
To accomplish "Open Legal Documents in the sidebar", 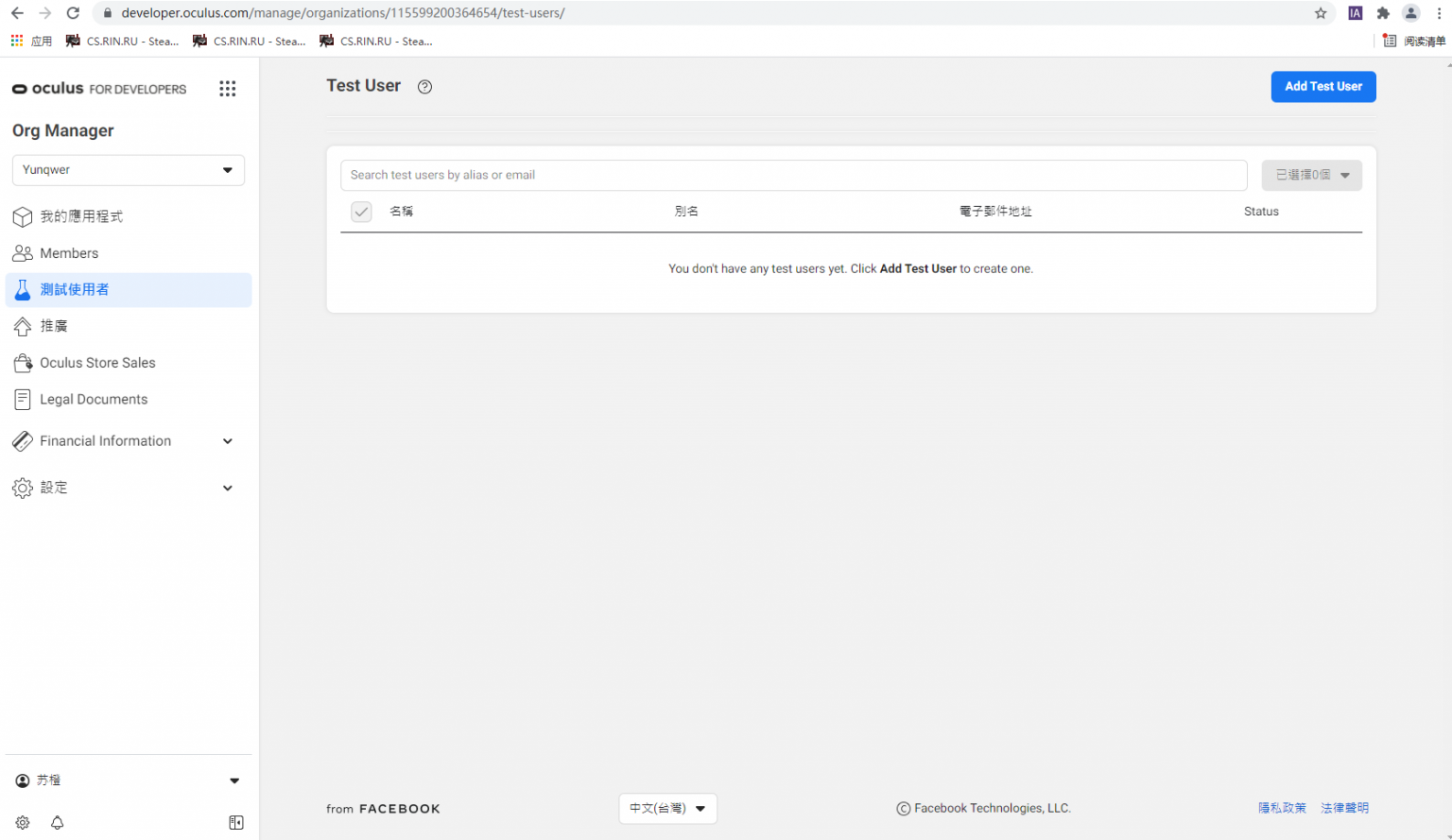I will [x=94, y=400].
